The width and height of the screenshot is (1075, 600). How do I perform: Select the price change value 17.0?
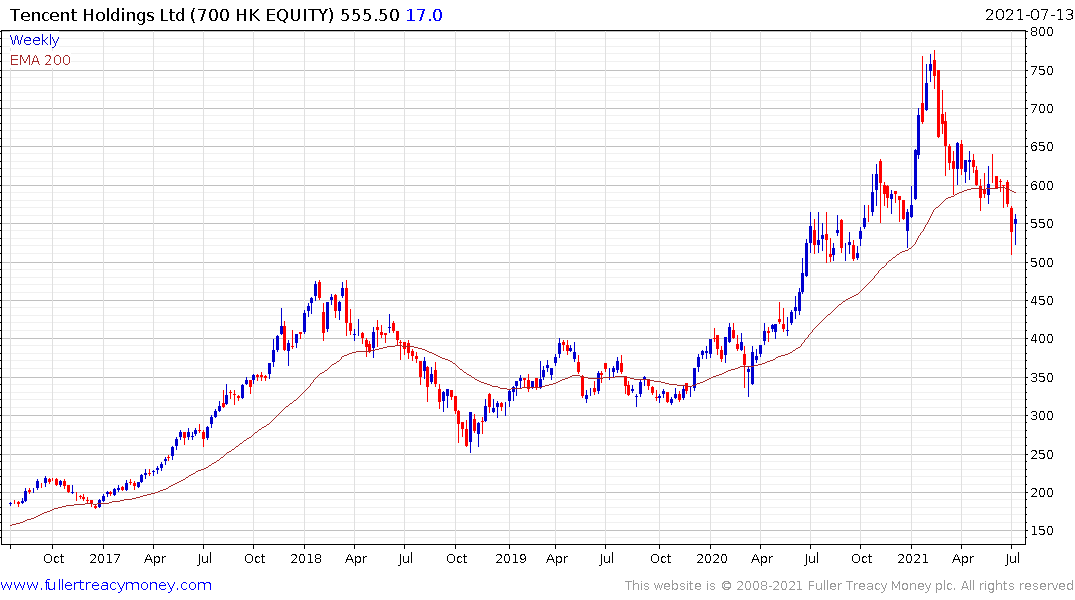[x=424, y=15]
